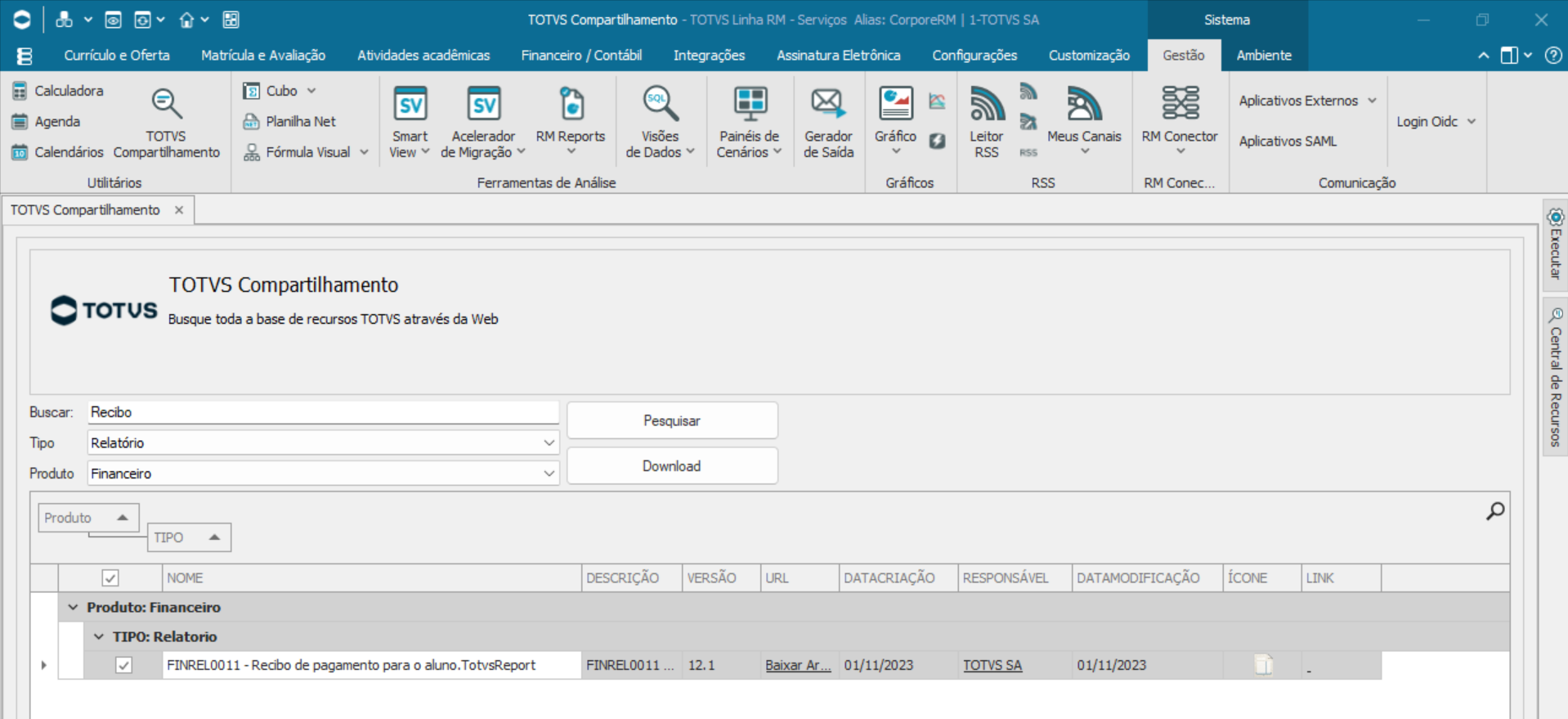Switch to Matrícula e Avaliação tab
Image resolution: width=1568 pixels, height=719 pixels.
[x=263, y=56]
